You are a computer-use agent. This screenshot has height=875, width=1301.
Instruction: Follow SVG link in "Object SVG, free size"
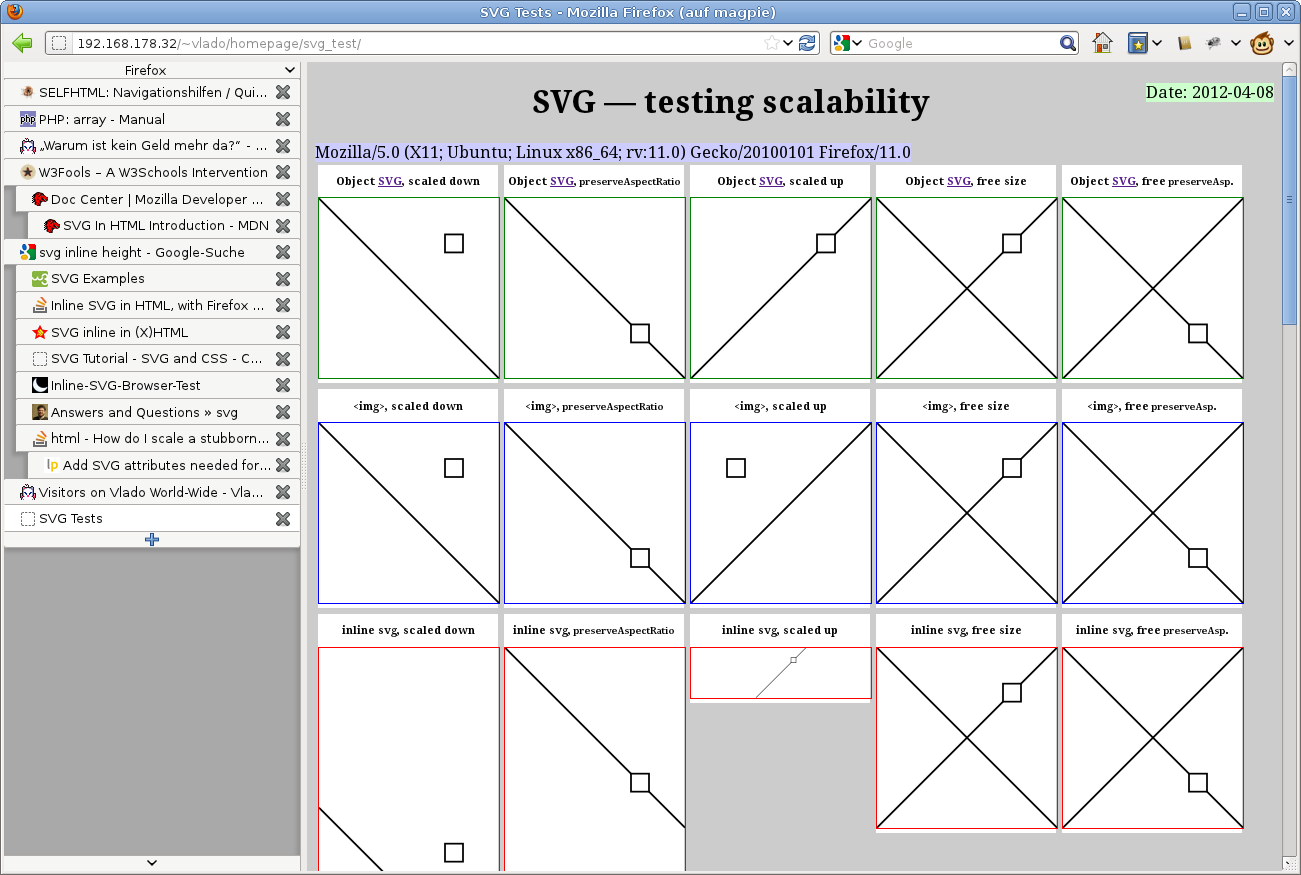[959, 181]
